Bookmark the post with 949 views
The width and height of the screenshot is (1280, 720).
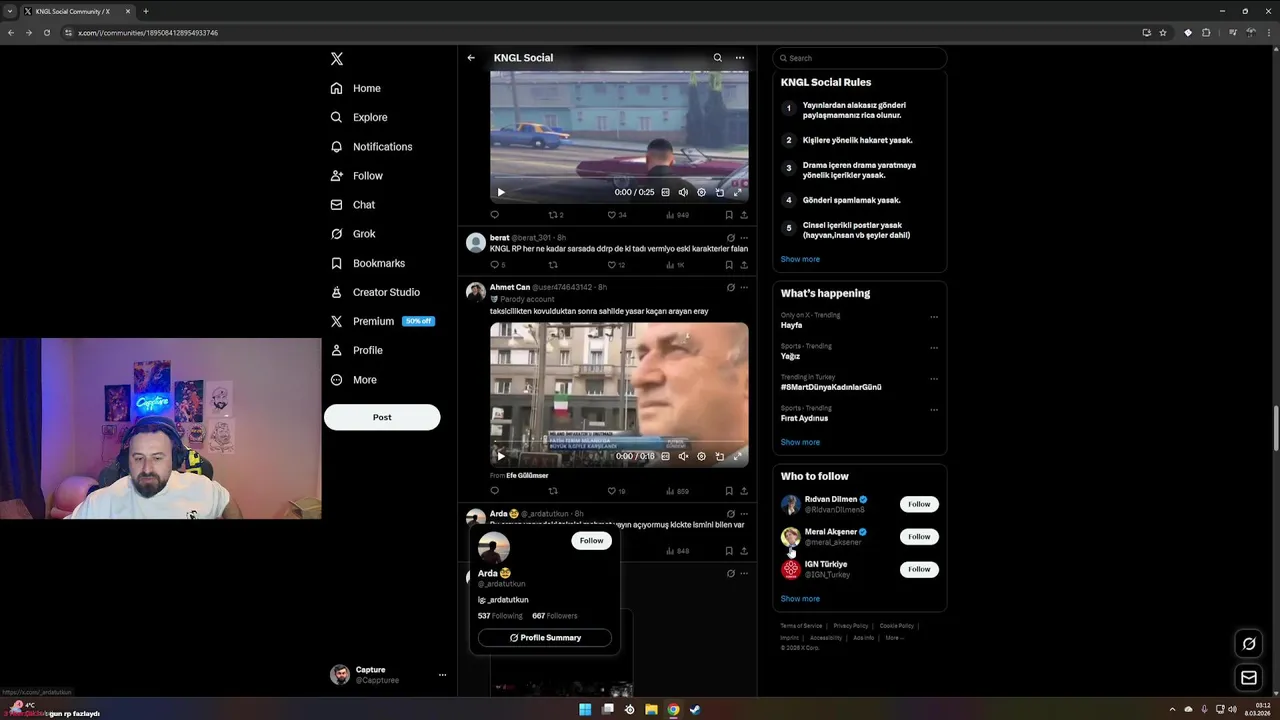coord(729,215)
